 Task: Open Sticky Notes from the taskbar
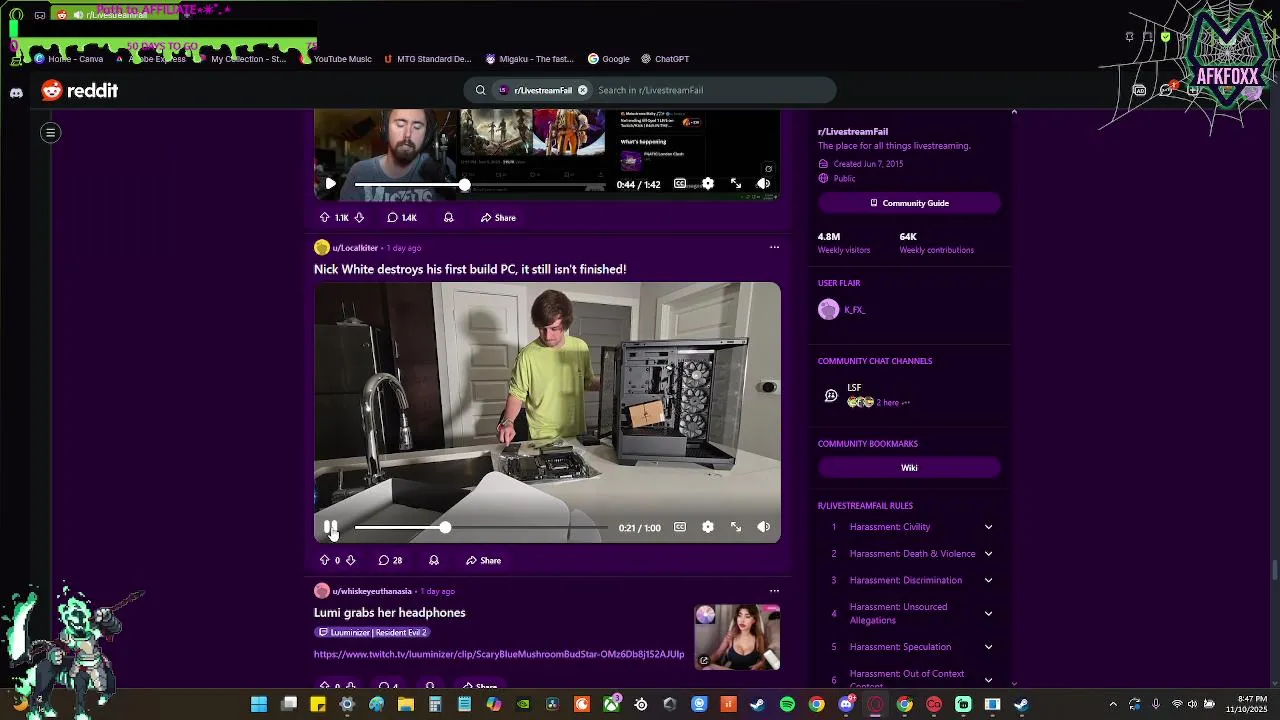317,705
